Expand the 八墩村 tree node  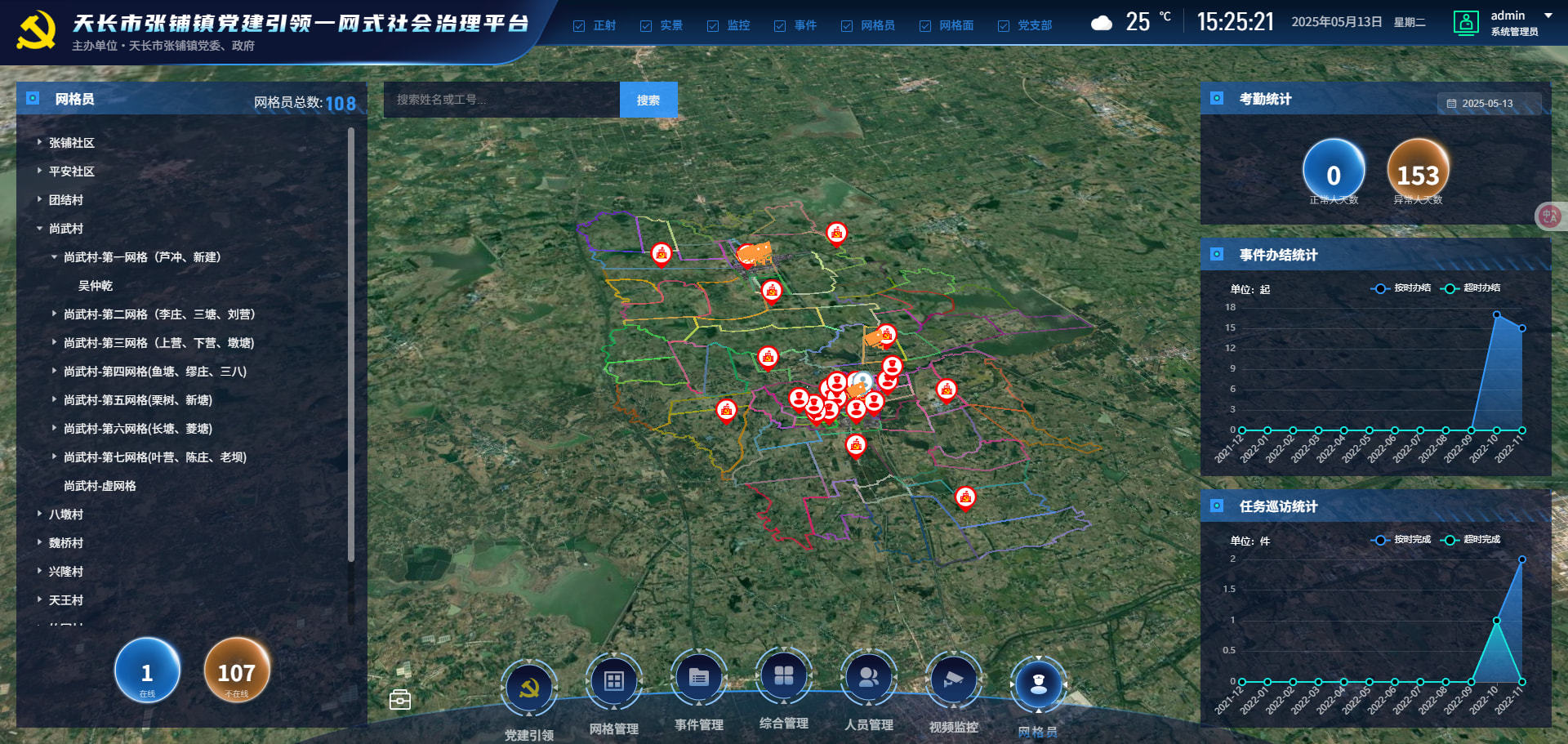tap(39, 514)
